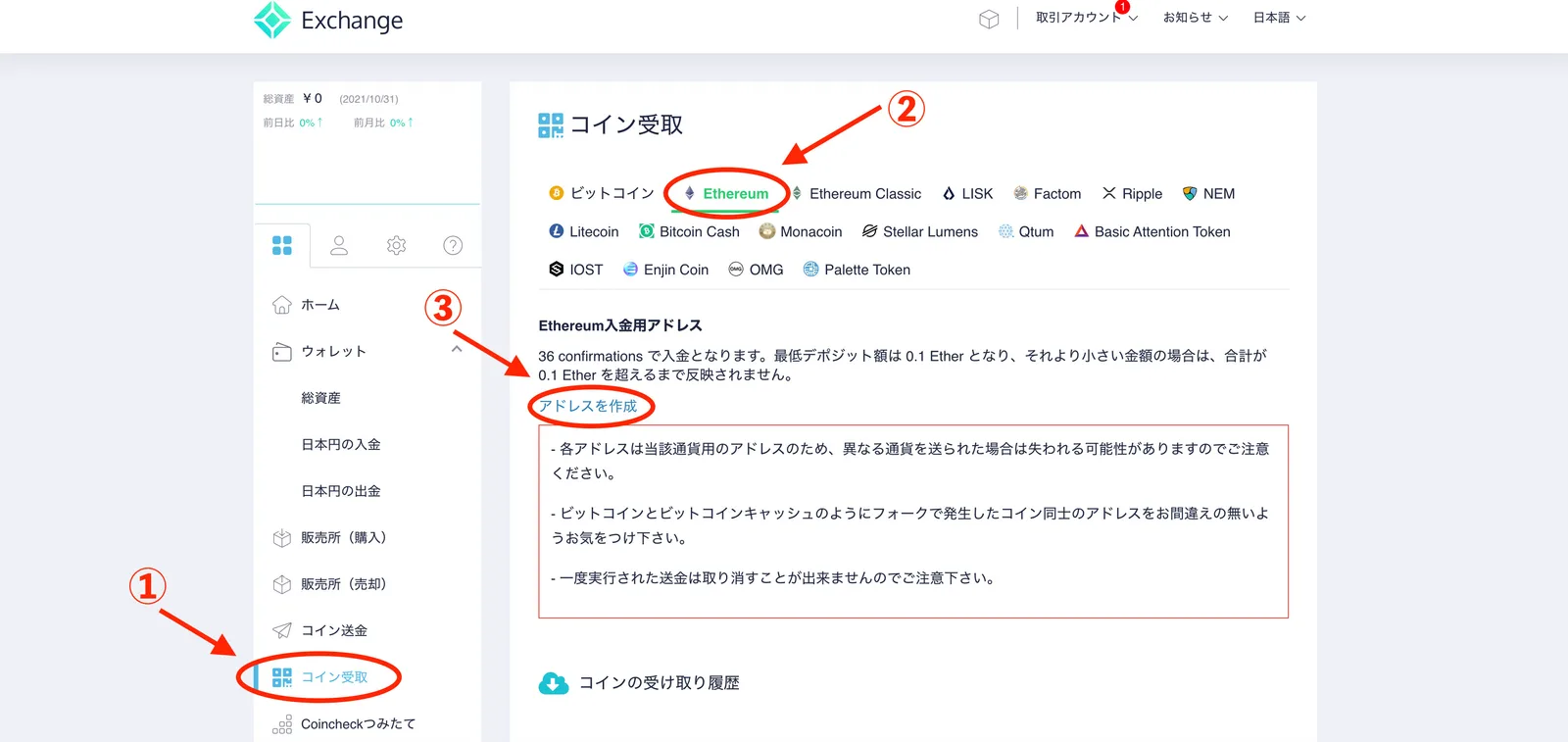Click the Ethereum Classic coin icon

797,193
